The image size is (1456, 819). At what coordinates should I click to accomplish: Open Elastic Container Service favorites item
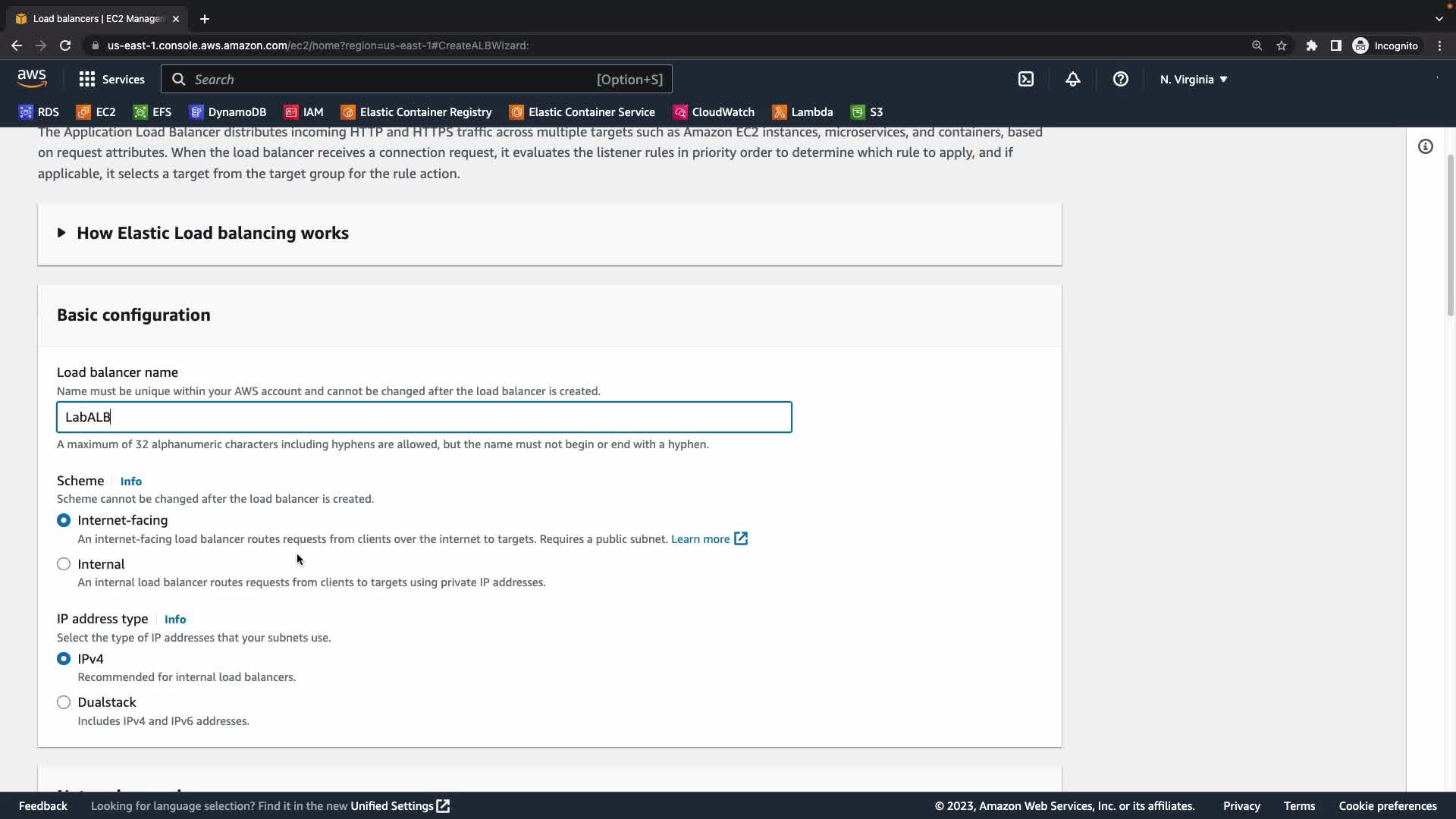(x=582, y=112)
